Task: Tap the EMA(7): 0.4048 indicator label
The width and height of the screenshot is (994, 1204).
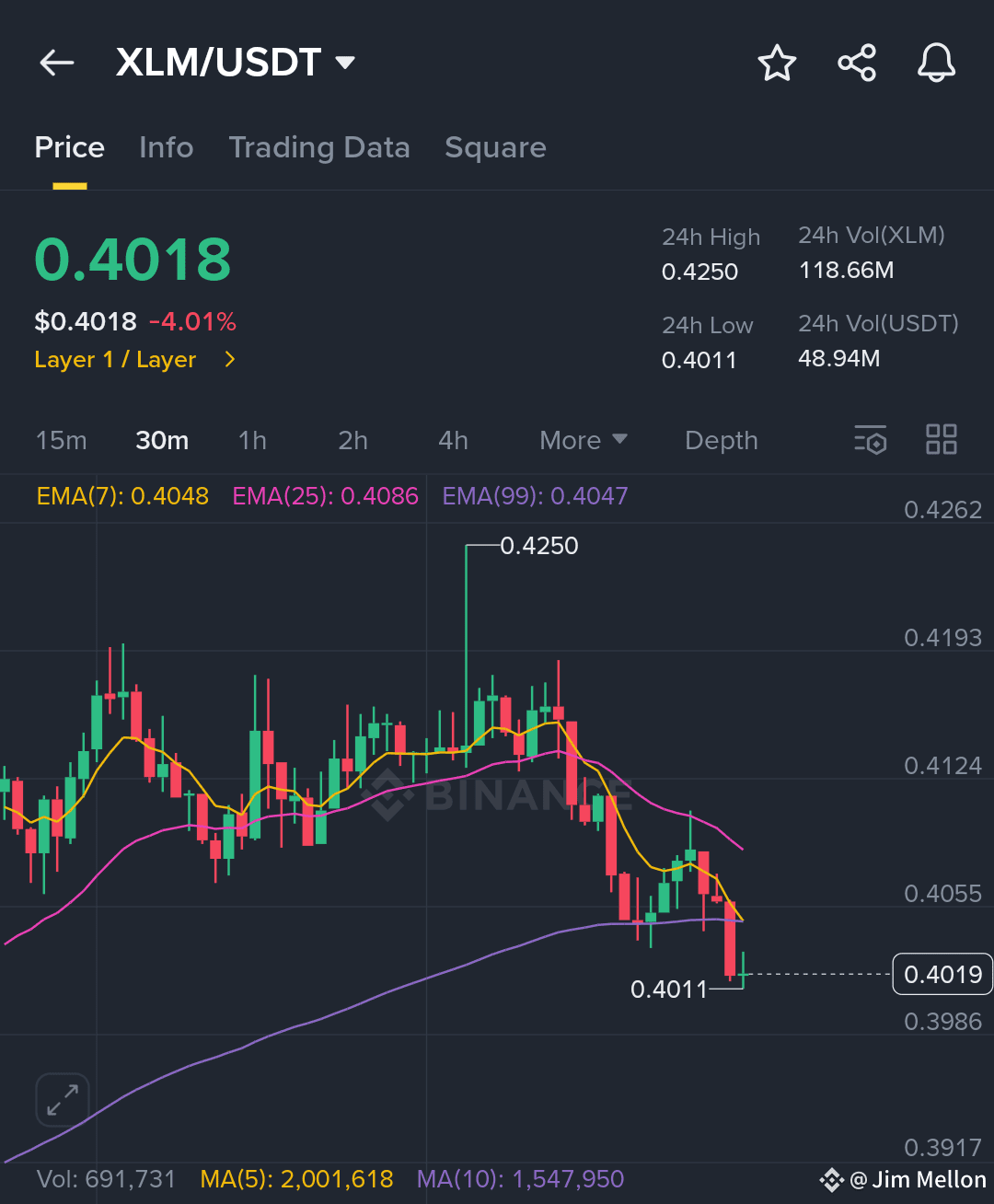Action: tap(122, 496)
